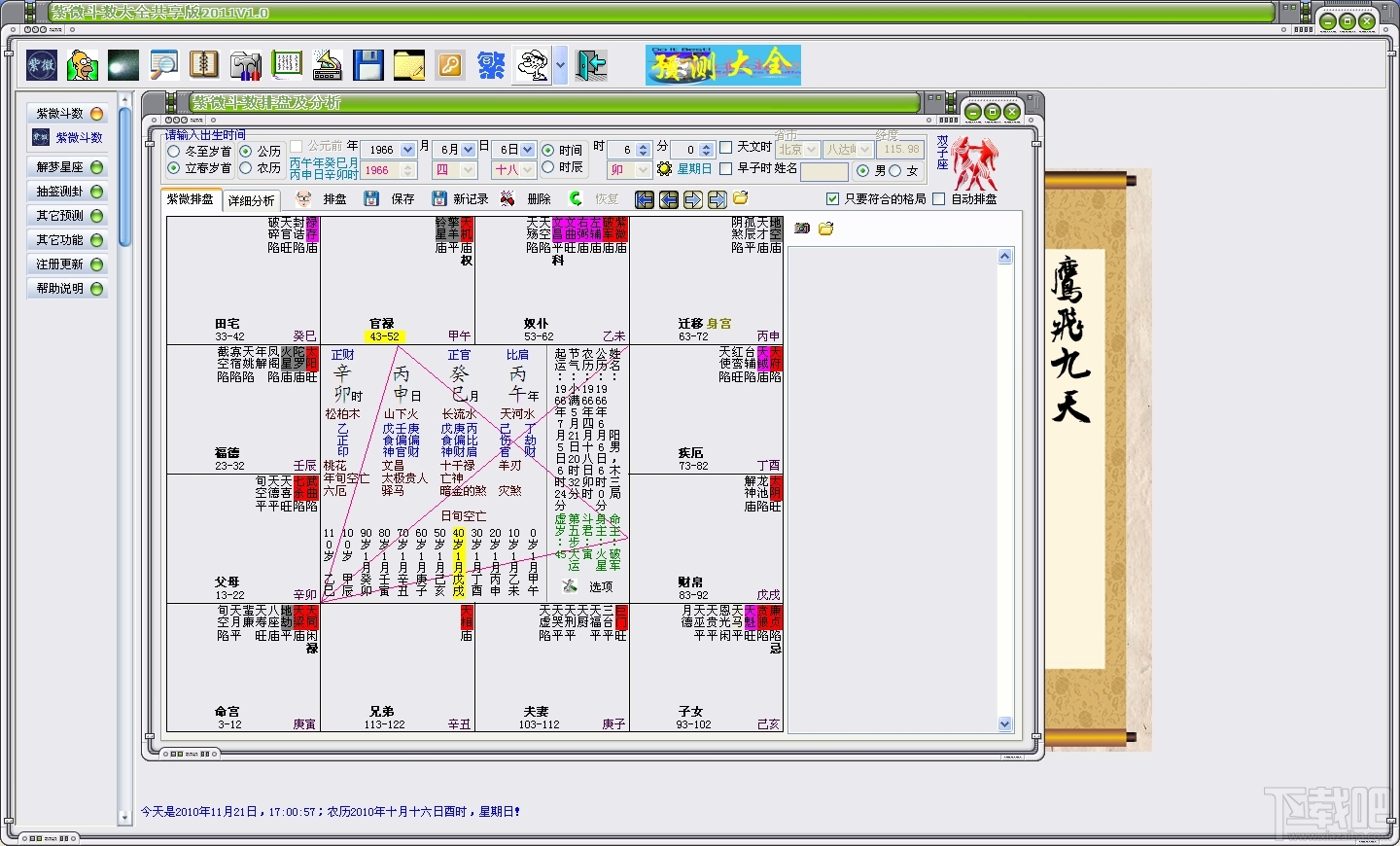
Task: Go to the first record arrow icon
Action: click(x=644, y=199)
